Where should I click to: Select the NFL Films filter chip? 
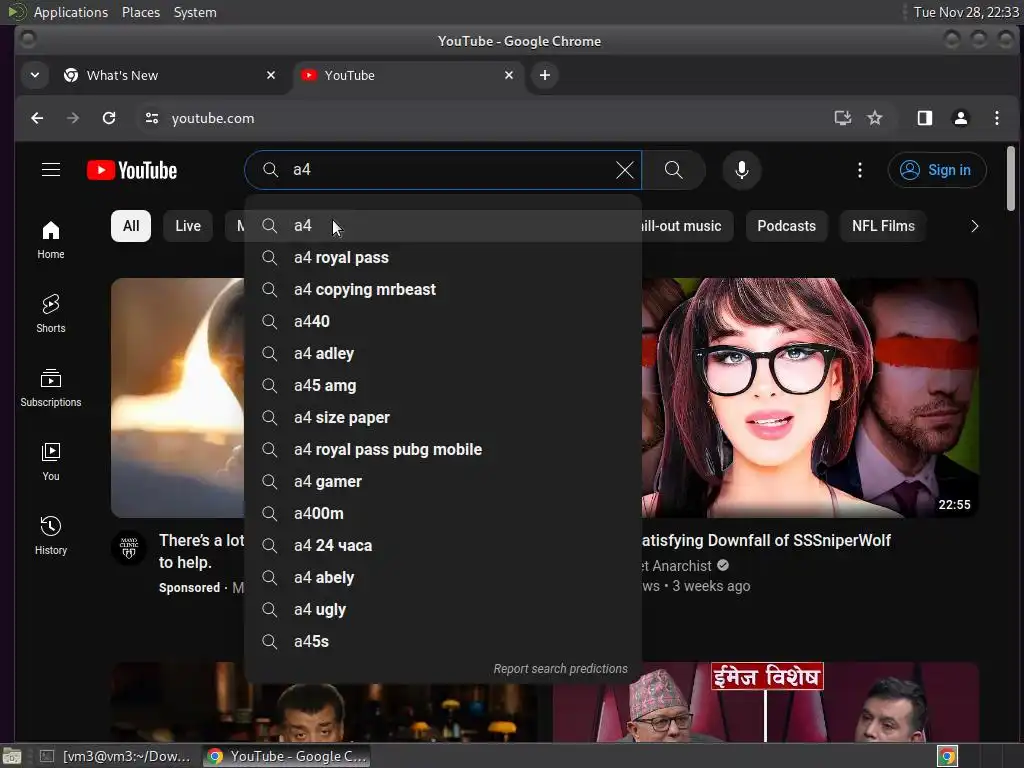click(883, 226)
